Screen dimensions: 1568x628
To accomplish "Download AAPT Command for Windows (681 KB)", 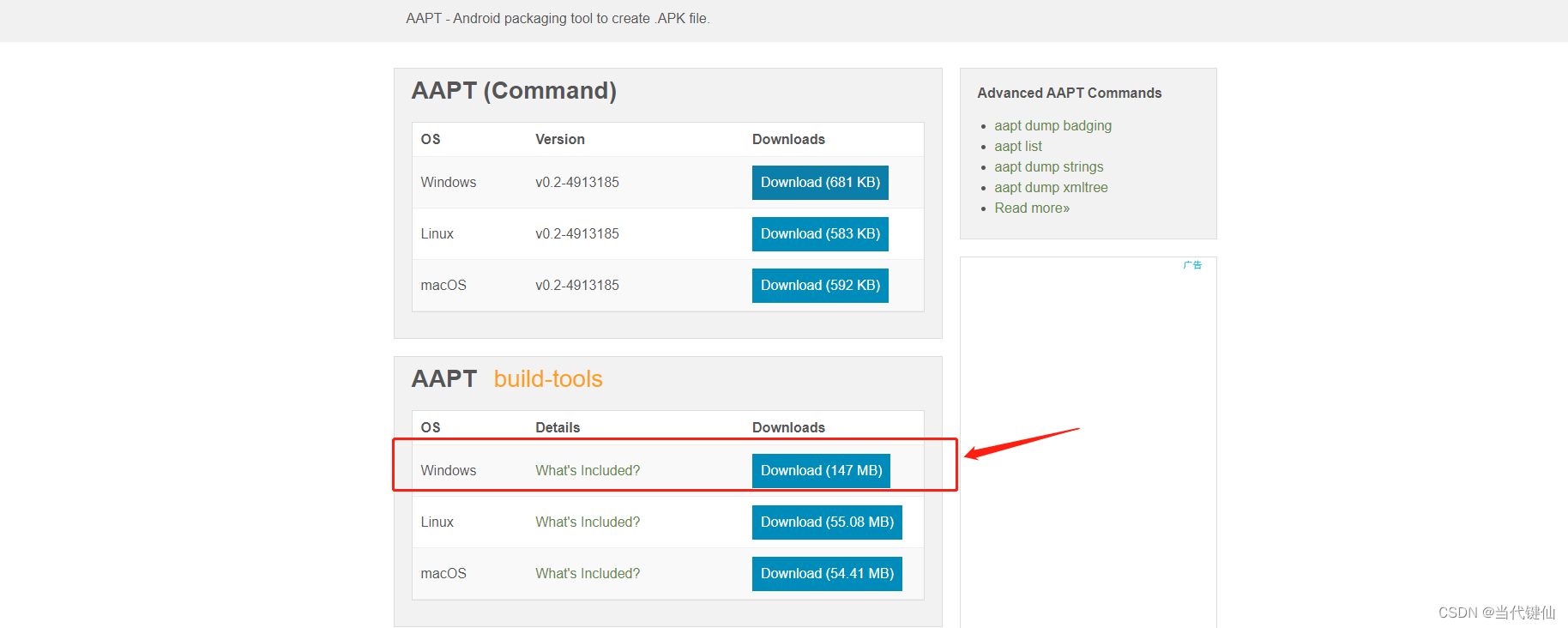I will (820, 183).
